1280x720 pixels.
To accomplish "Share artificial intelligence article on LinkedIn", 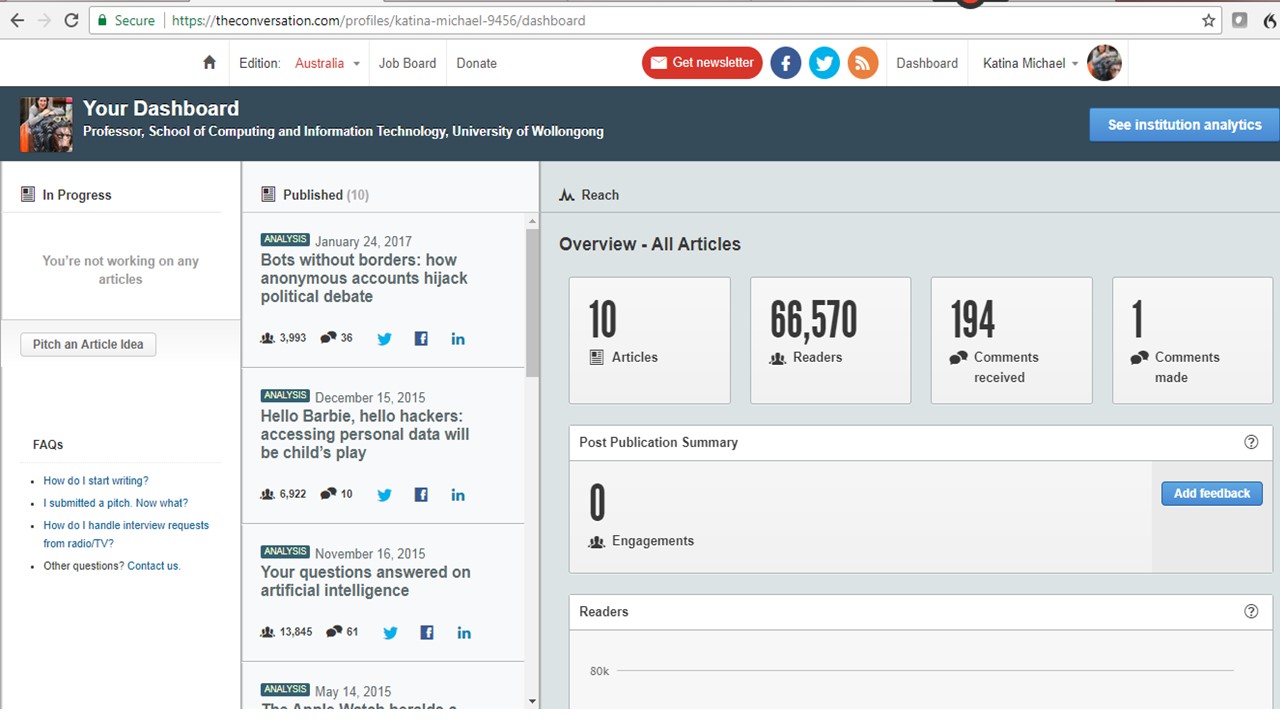I will [x=464, y=632].
